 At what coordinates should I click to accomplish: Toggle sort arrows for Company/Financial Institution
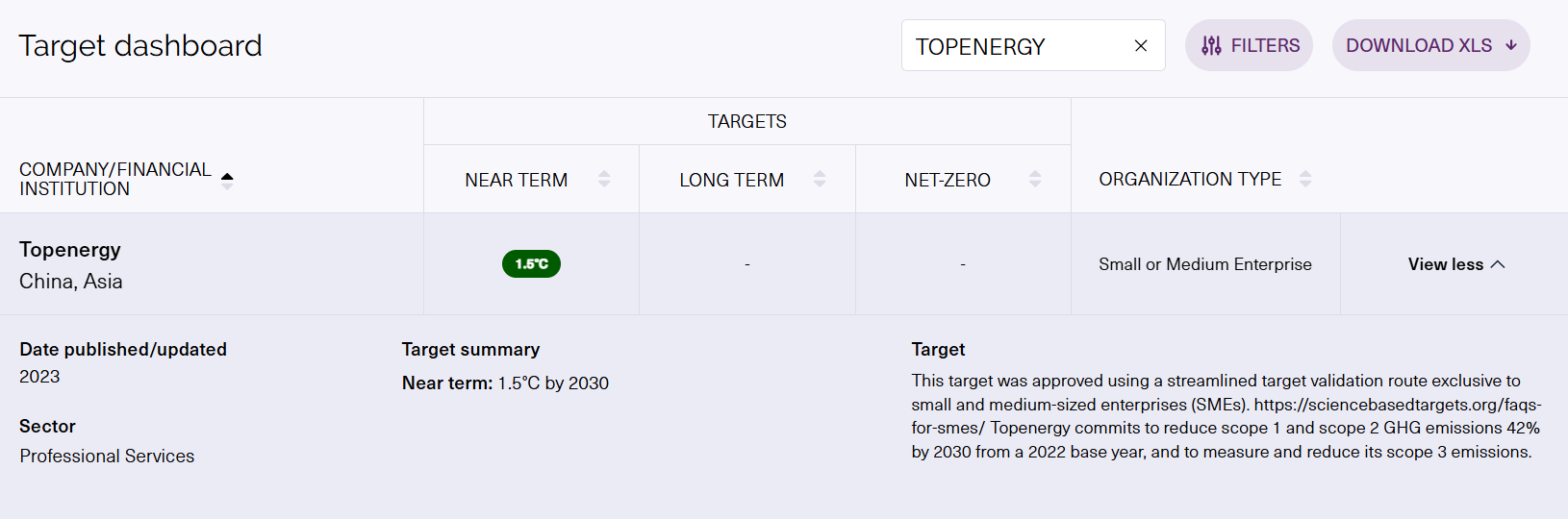point(227,179)
